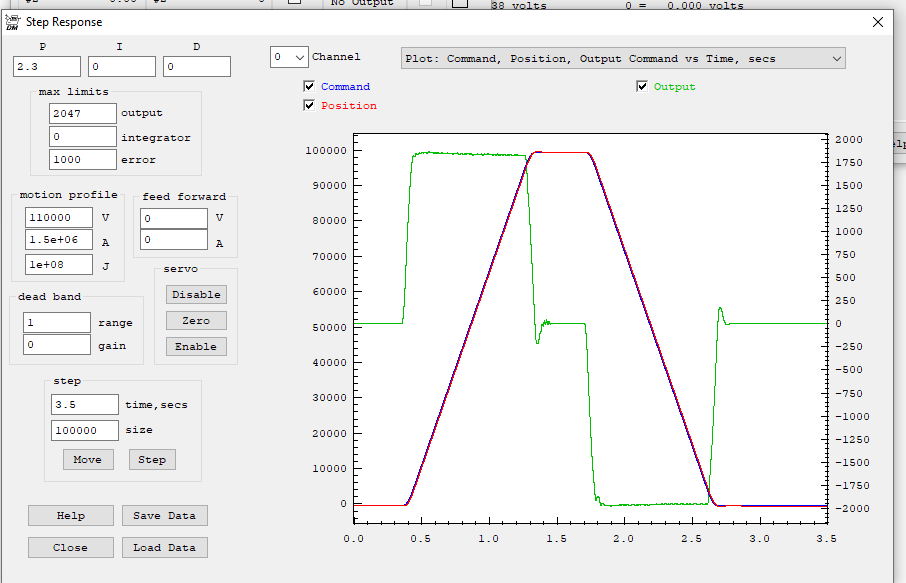
Task: Toggle the Command plot checkbox
Action: pos(309,87)
